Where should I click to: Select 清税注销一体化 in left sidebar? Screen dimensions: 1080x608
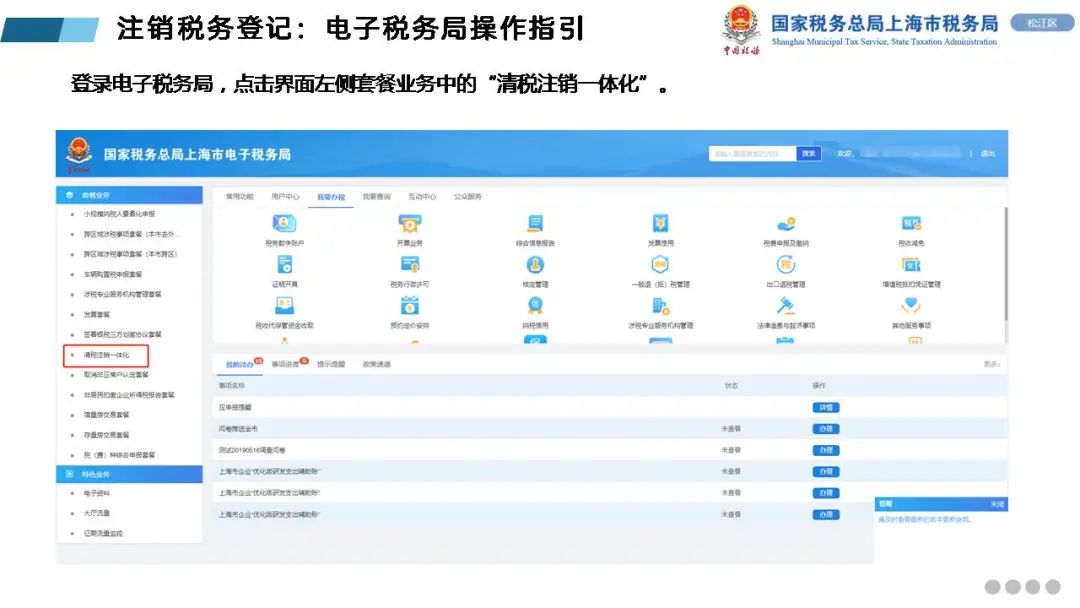[x=106, y=355]
